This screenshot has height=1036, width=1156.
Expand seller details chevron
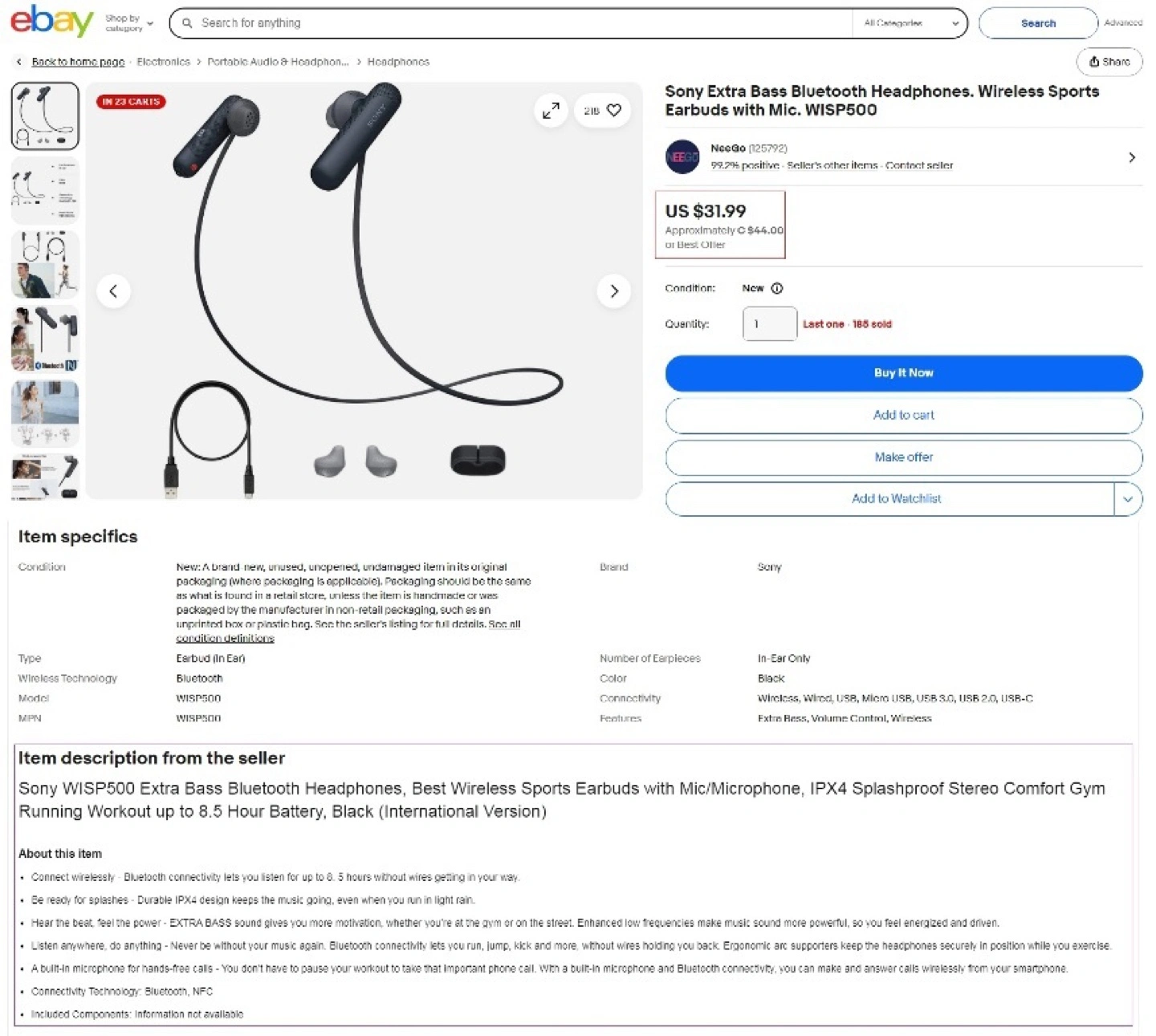(x=1132, y=157)
